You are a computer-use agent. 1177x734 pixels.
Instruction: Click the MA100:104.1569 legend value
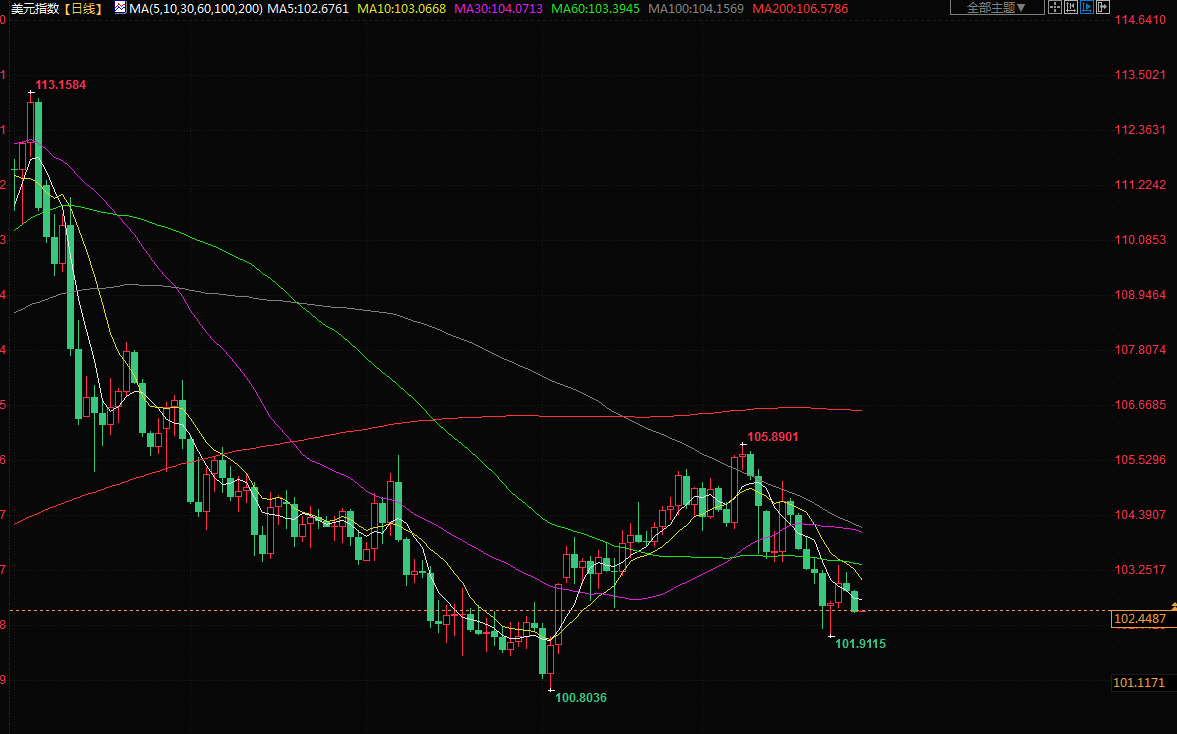pyautogui.click(x=696, y=8)
